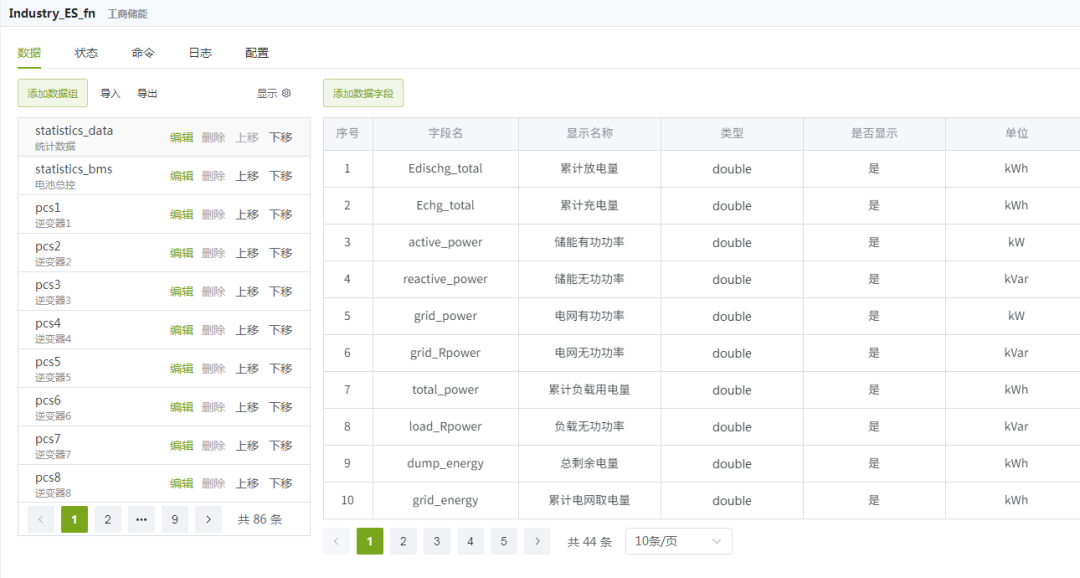This screenshot has width=1080, height=578.
Task: Click the 累计负载用电量 display name cell
Action: coord(590,390)
